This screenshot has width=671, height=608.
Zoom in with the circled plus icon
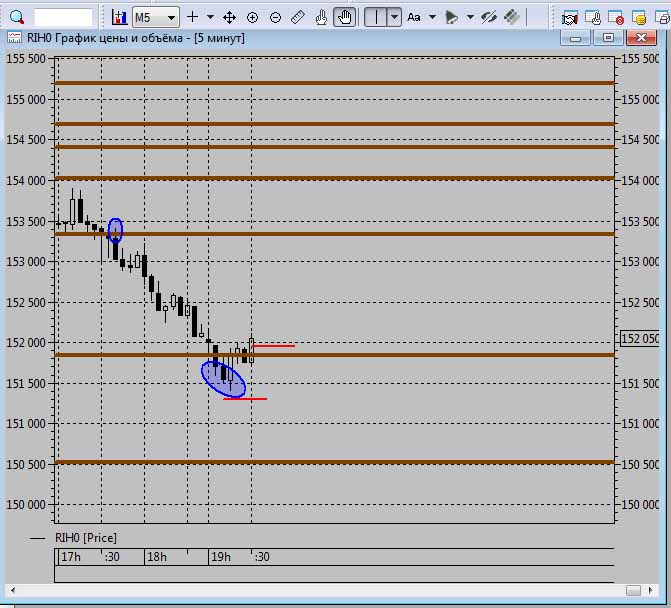(252, 18)
